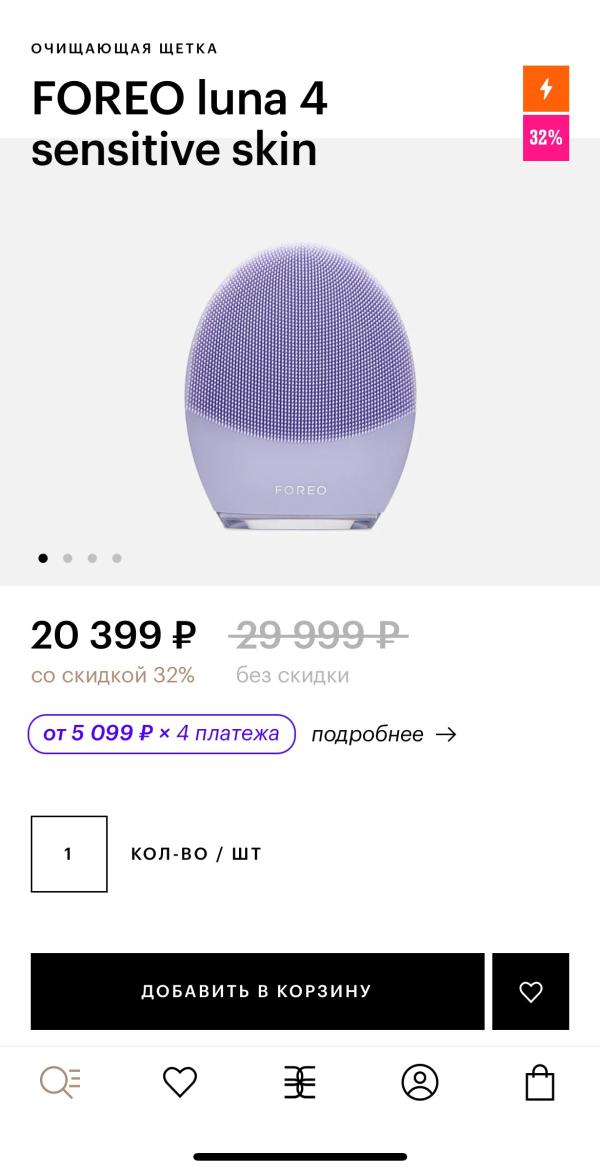The height and width of the screenshot is (1172, 600).
Task: Open catalog search in bottom bar
Action: click(60, 1082)
